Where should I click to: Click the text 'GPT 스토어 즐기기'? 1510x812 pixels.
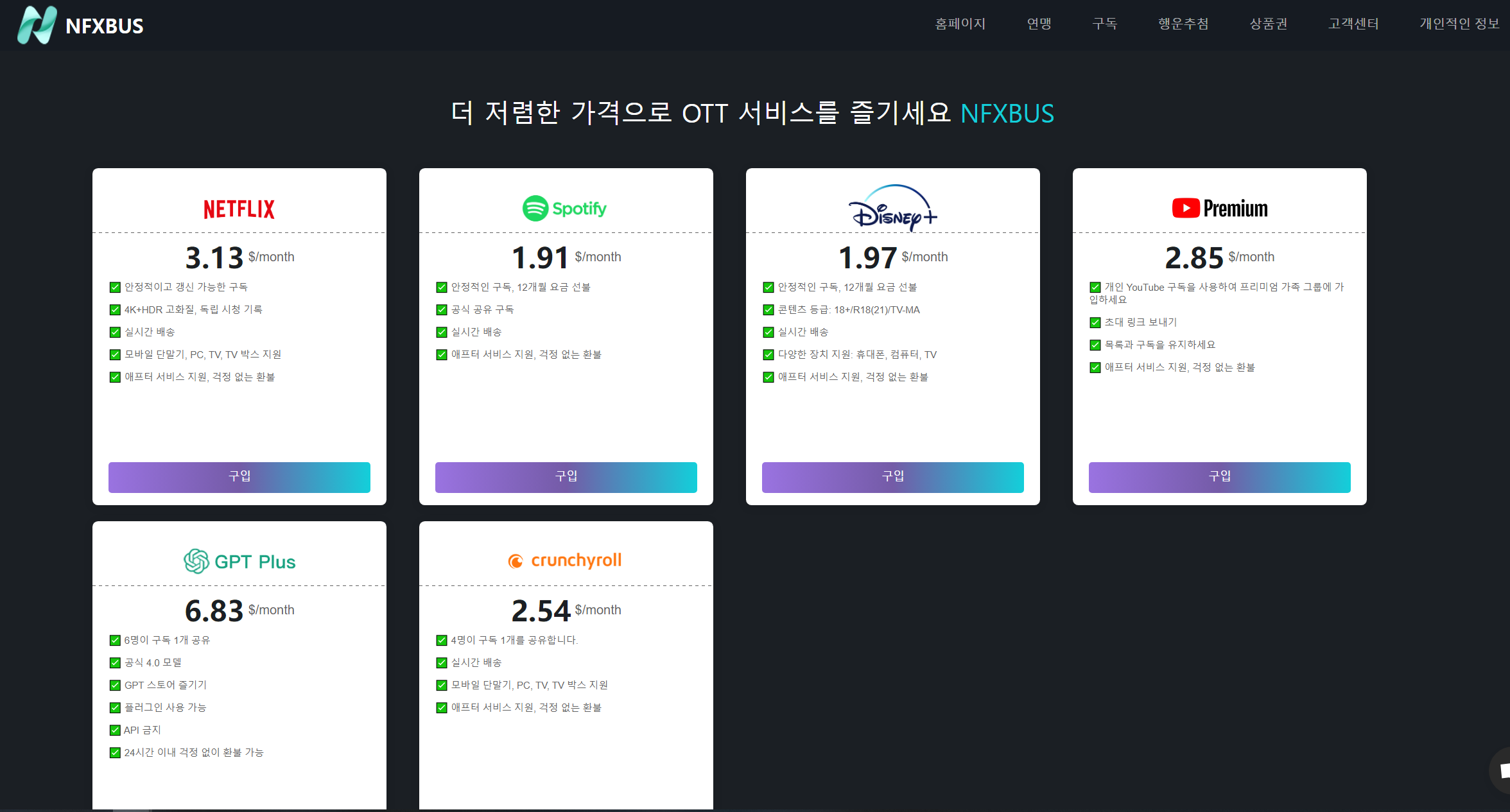click(166, 685)
